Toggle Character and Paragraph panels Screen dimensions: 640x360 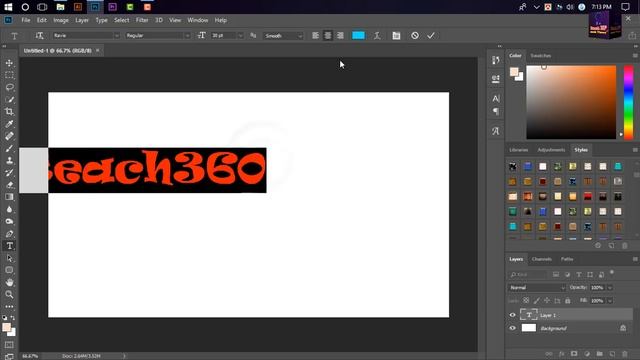396,36
